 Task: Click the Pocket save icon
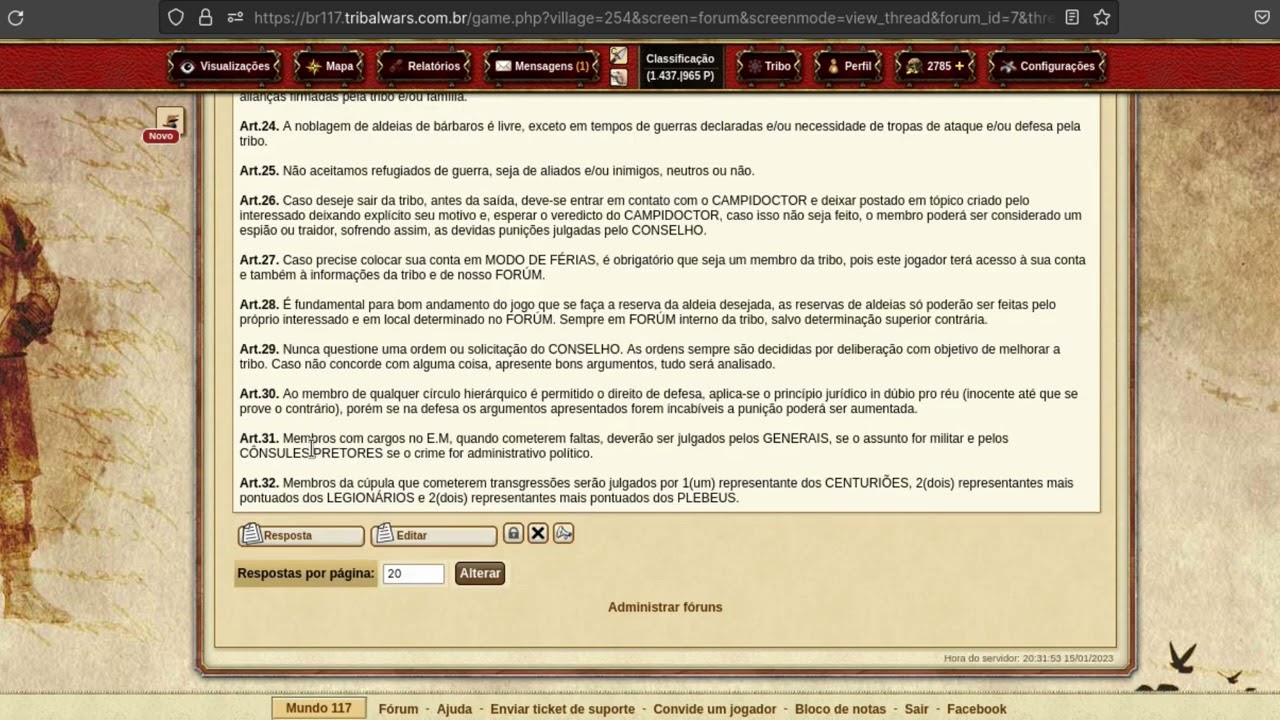point(1262,17)
